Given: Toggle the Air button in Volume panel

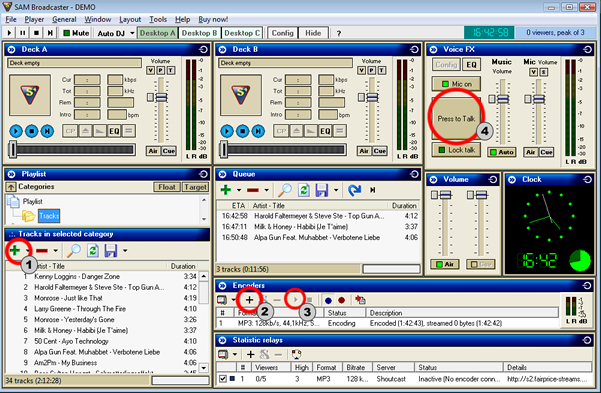Looking at the screenshot, I should tap(445, 264).
